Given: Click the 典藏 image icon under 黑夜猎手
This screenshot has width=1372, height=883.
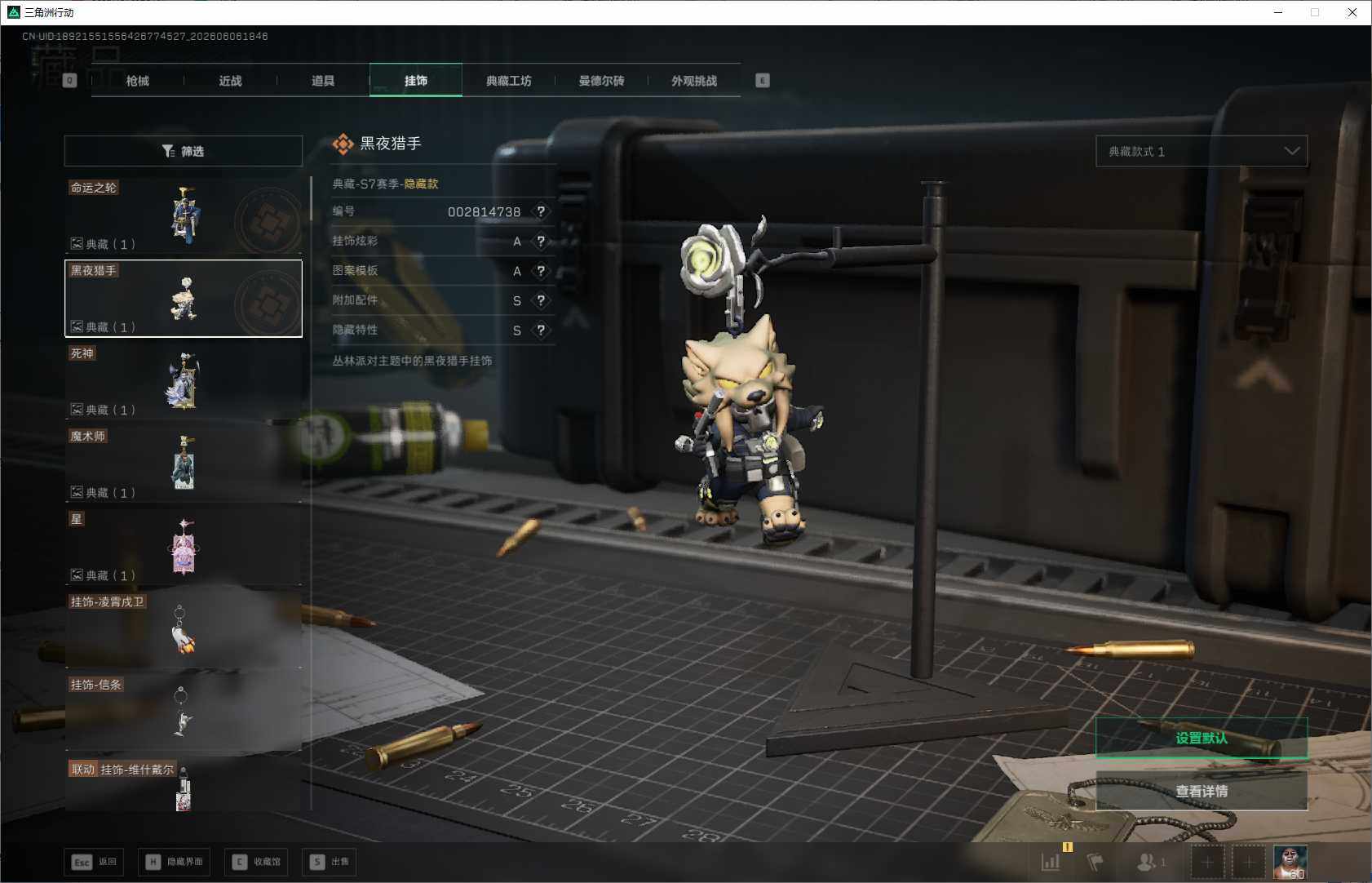Looking at the screenshot, I should click(77, 326).
